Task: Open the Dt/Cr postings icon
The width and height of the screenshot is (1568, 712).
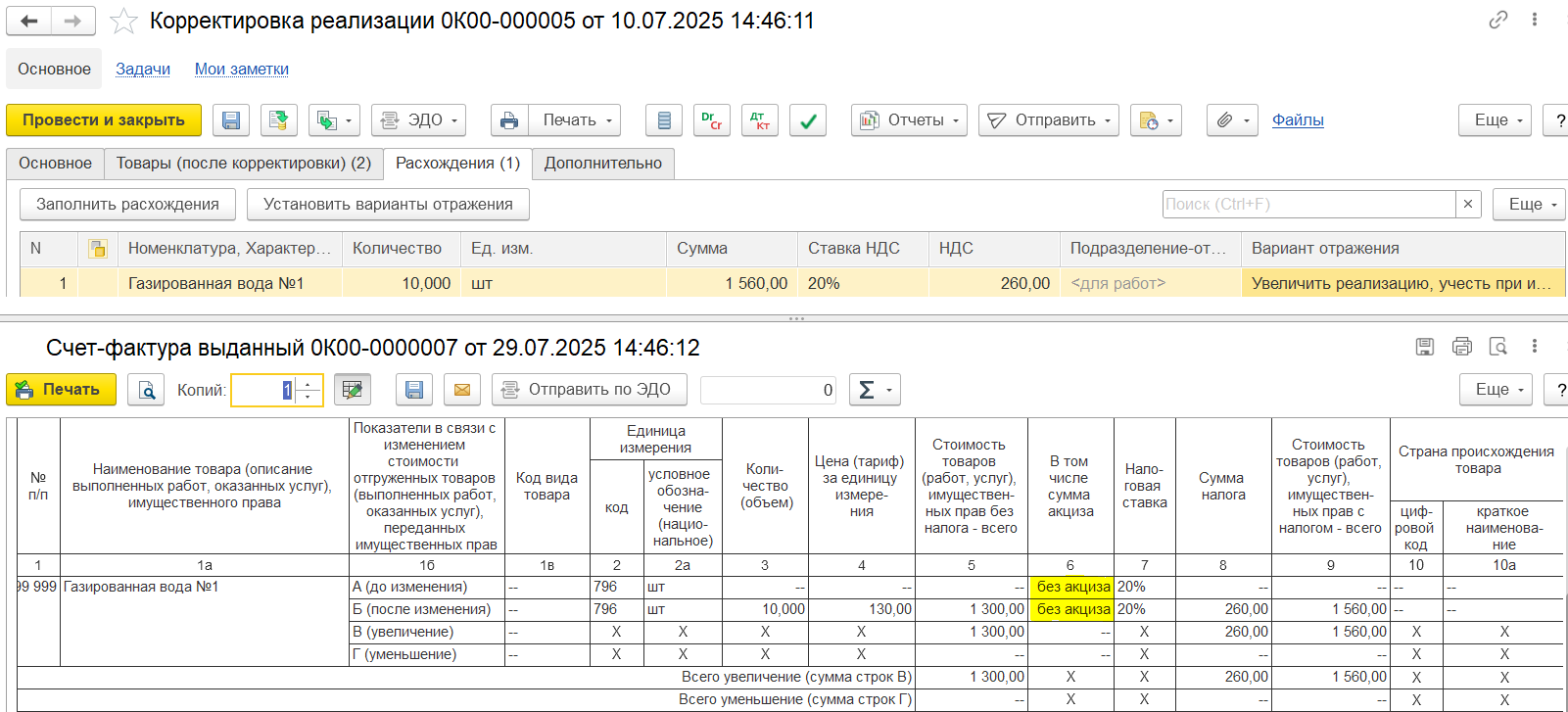Action: 712,120
